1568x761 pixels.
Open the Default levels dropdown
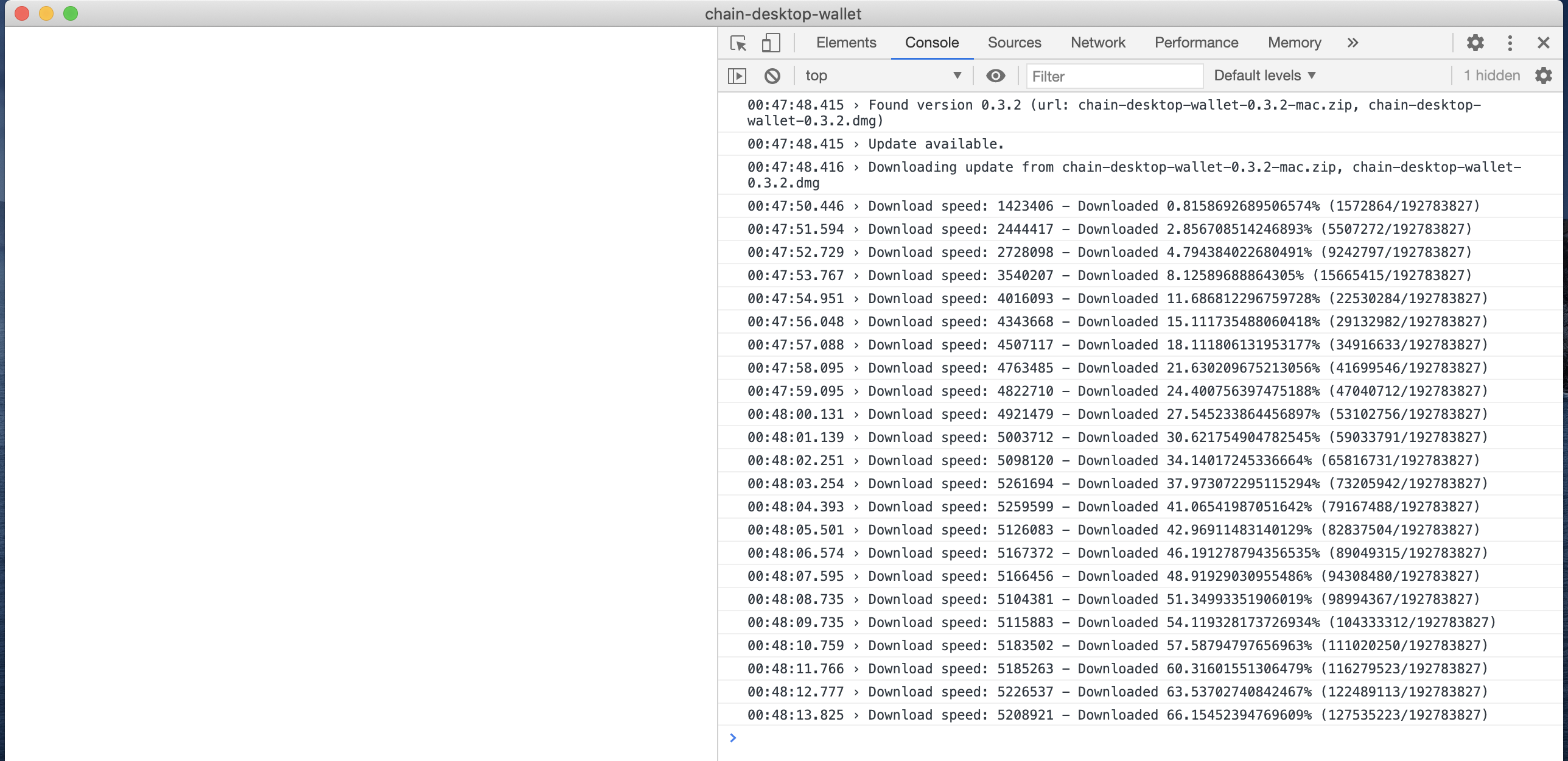tap(1264, 75)
